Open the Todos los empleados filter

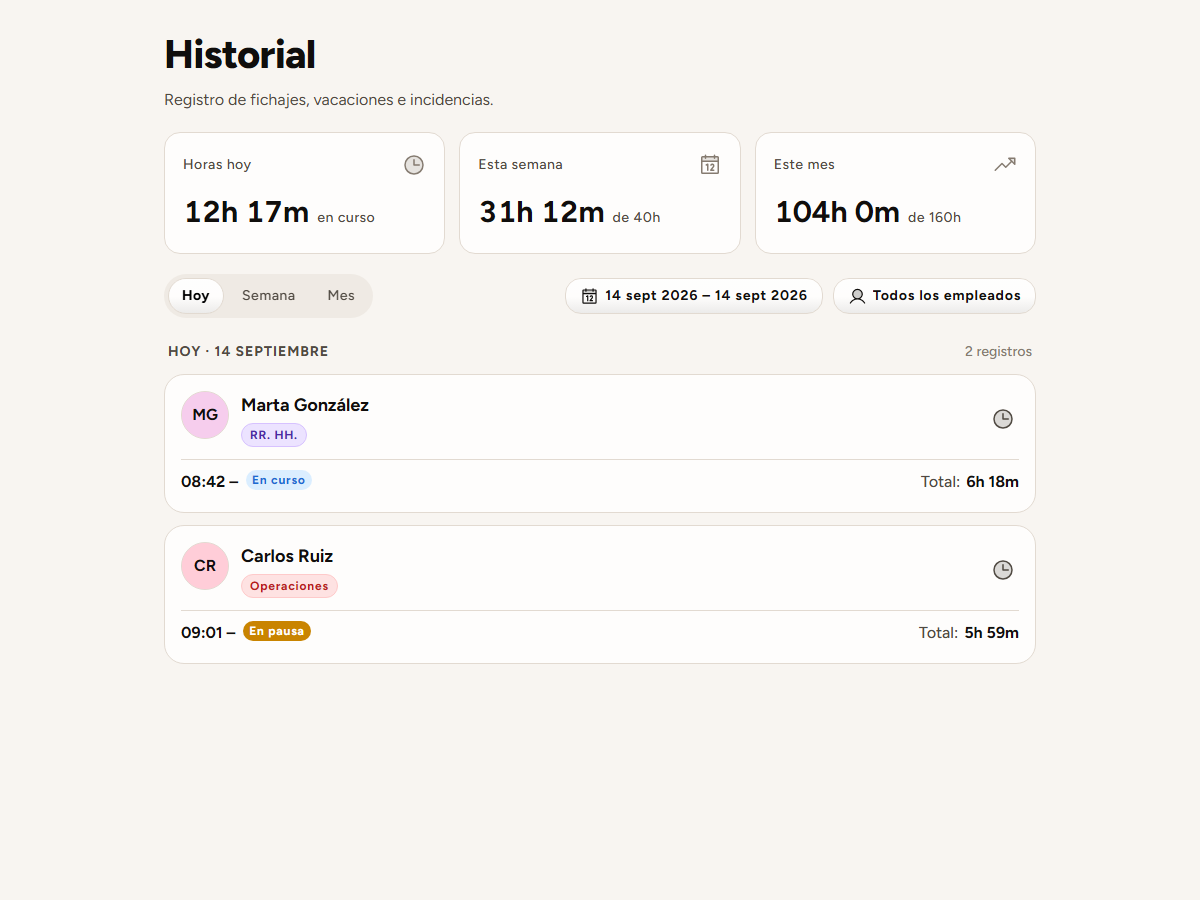click(x=934, y=296)
